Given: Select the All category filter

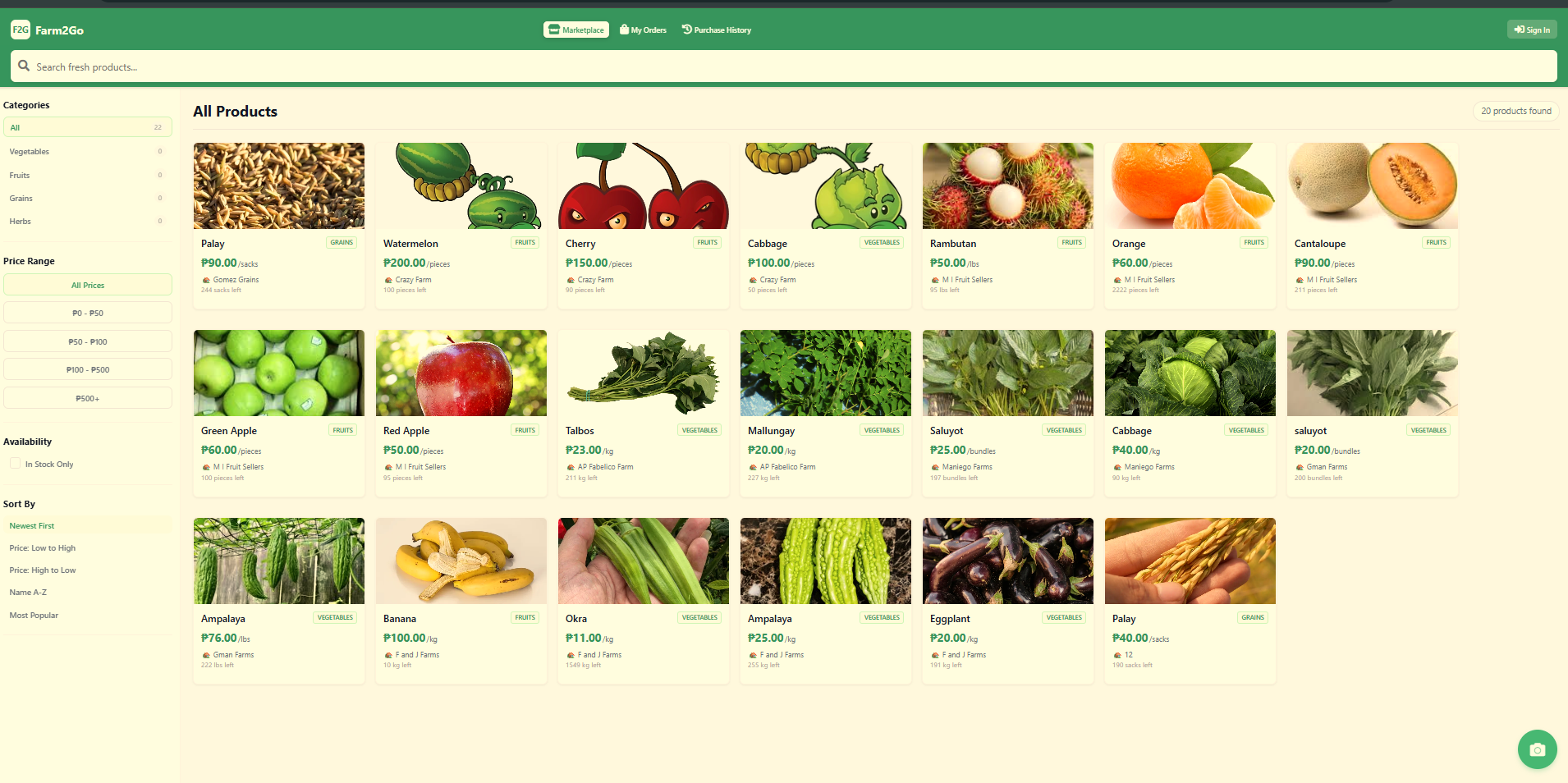Looking at the screenshot, I should point(88,127).
